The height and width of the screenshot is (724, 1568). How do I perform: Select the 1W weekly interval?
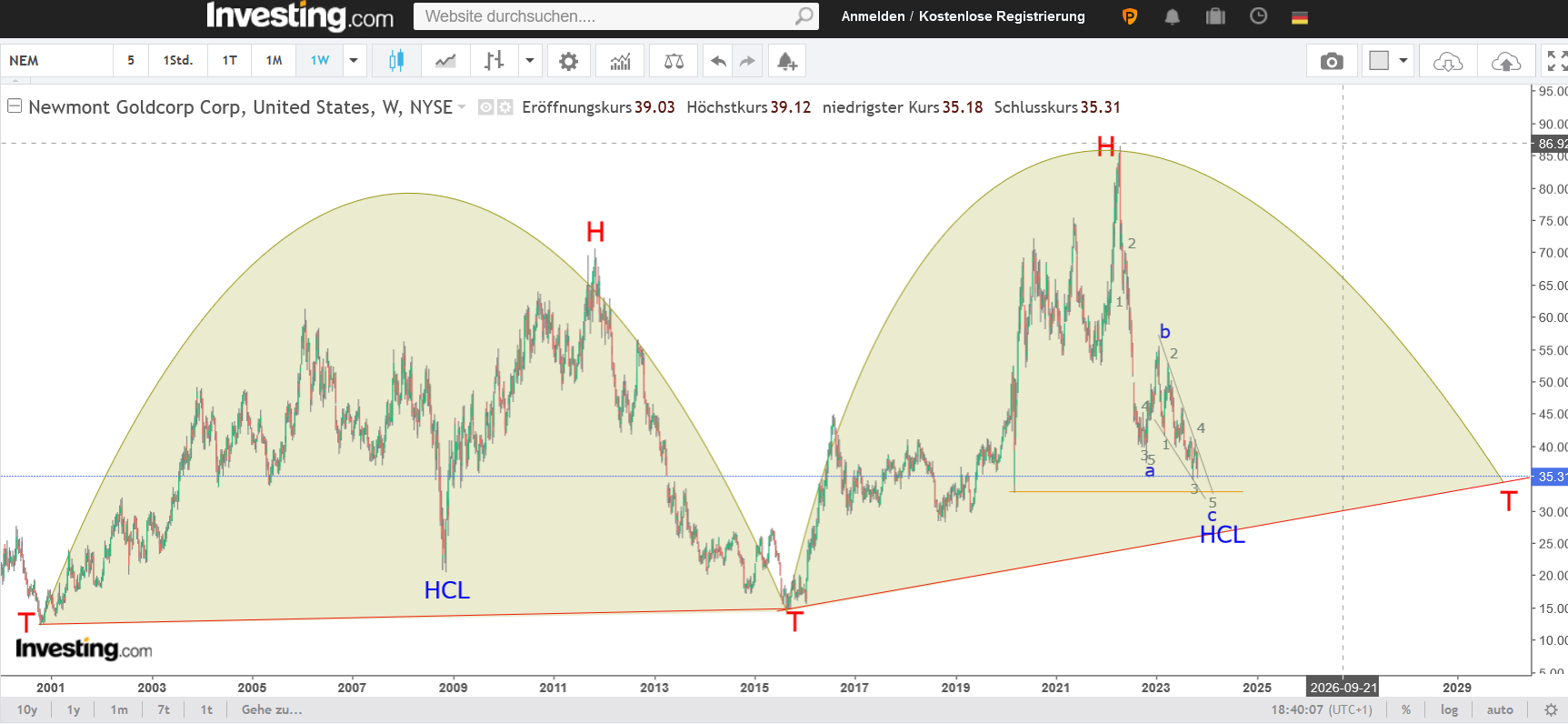(x=320, y=61)
